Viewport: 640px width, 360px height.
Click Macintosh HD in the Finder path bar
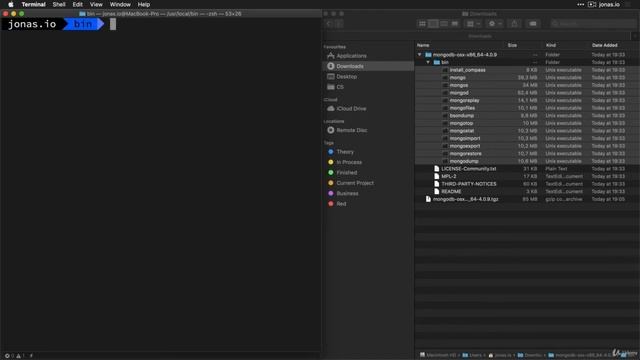click(438, 355)
